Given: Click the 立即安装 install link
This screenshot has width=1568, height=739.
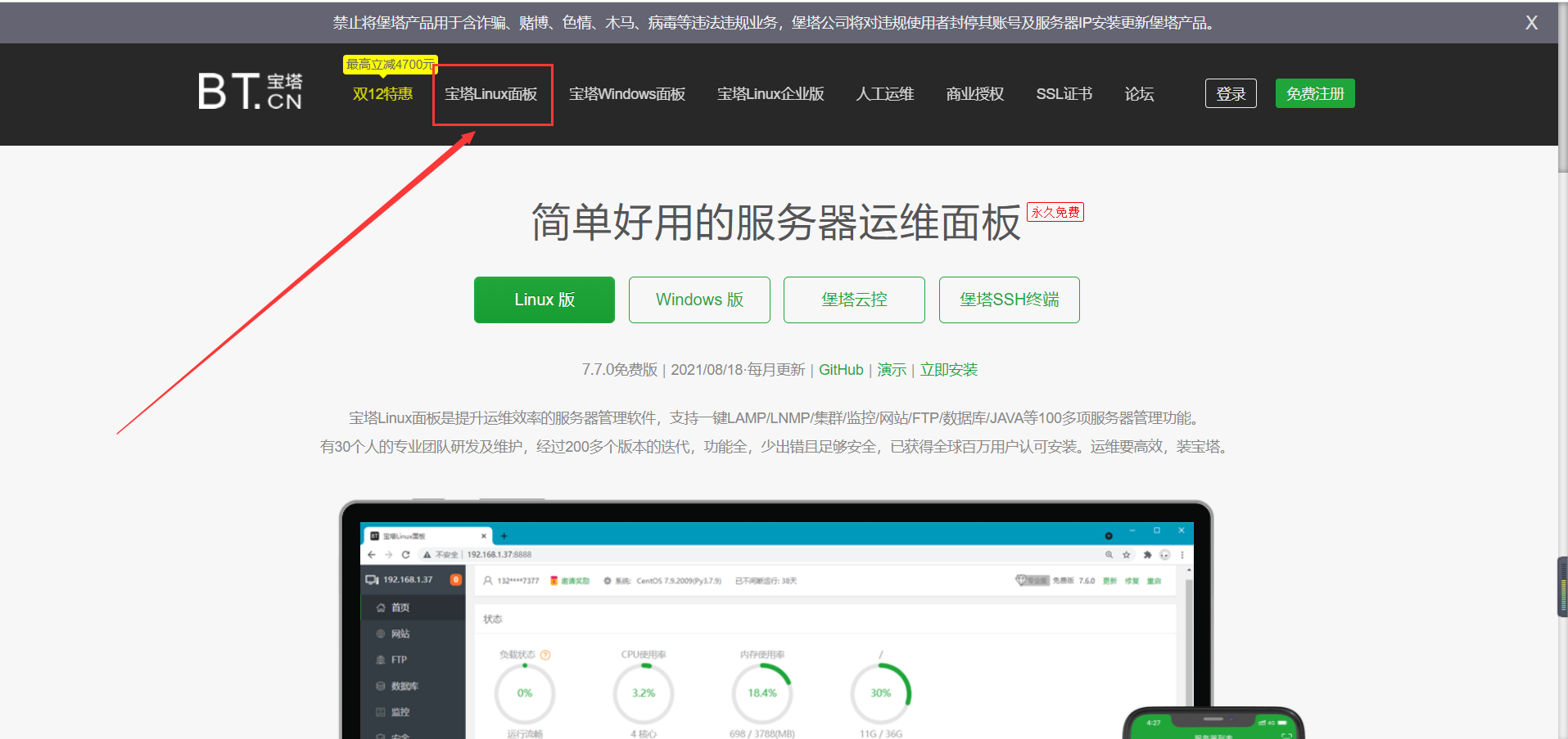Looking at the screenshot, I should tap(949, 370).
